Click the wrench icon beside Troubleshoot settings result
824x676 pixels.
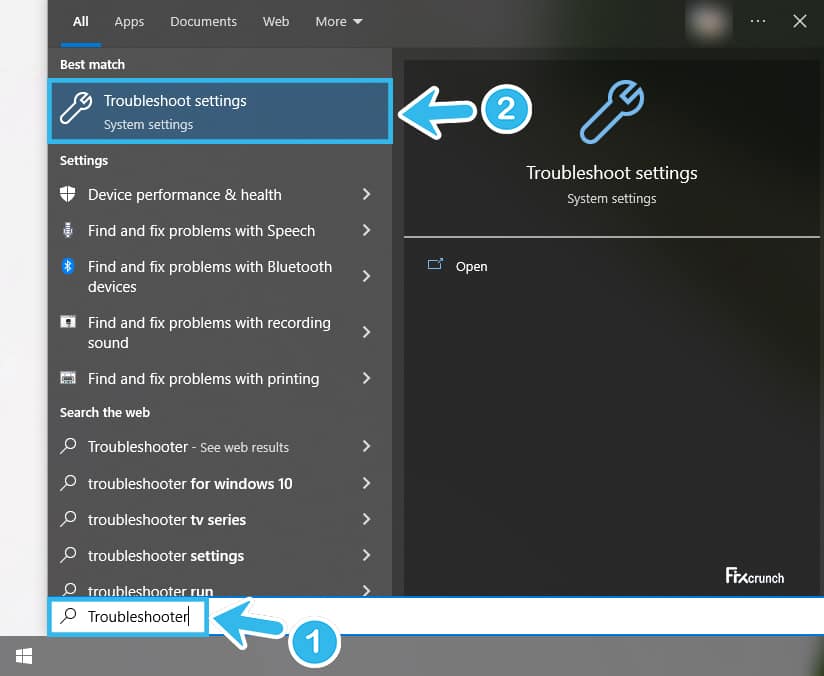coord(76,108)
